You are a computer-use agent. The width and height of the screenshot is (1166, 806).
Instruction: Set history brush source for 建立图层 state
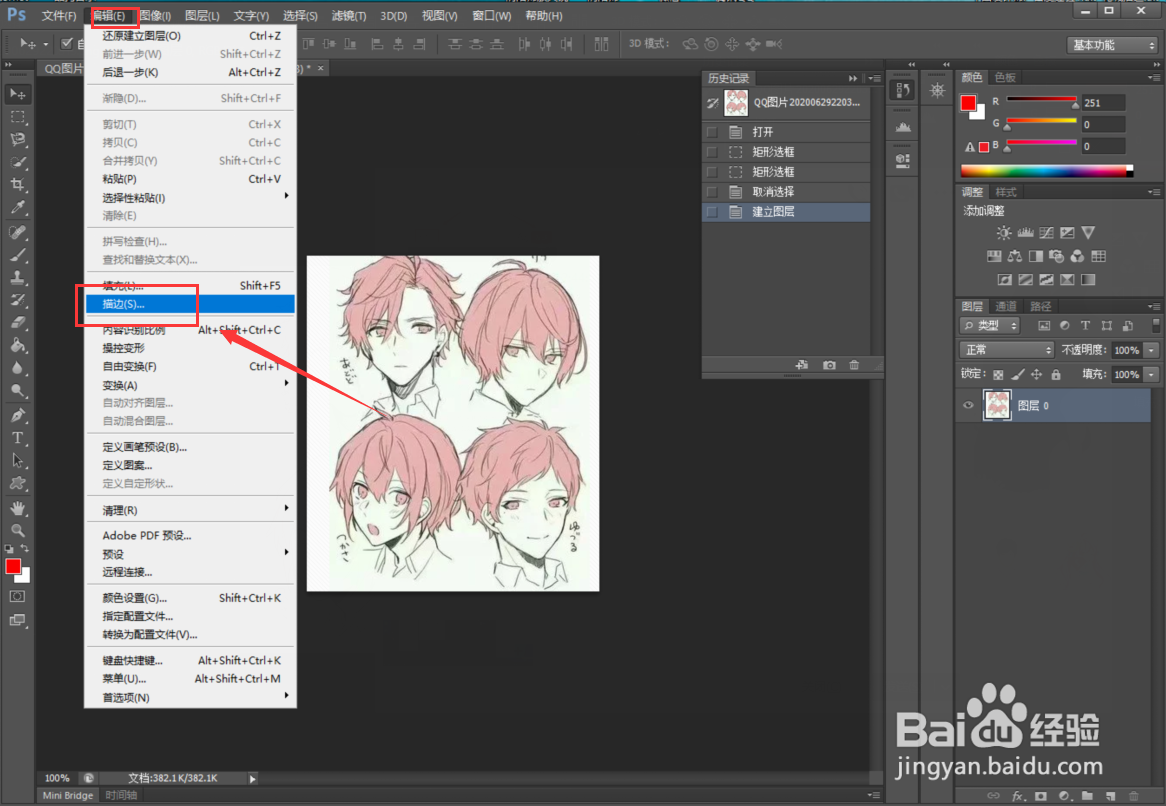tap(712, 212)
